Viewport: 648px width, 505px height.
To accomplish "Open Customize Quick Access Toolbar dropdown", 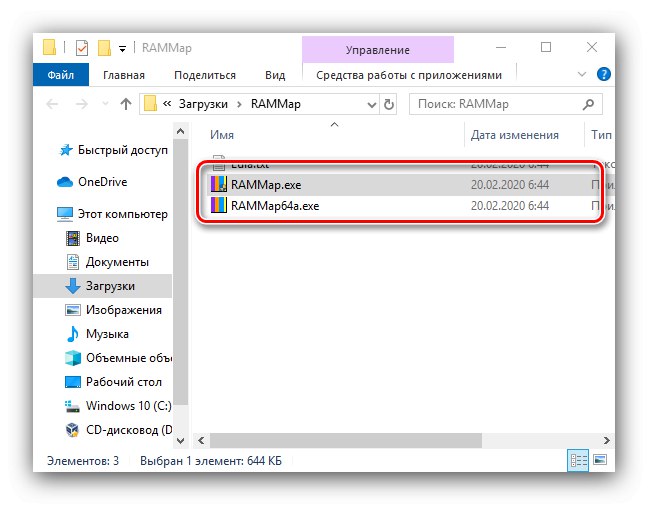I will click(x=122, y=49).
